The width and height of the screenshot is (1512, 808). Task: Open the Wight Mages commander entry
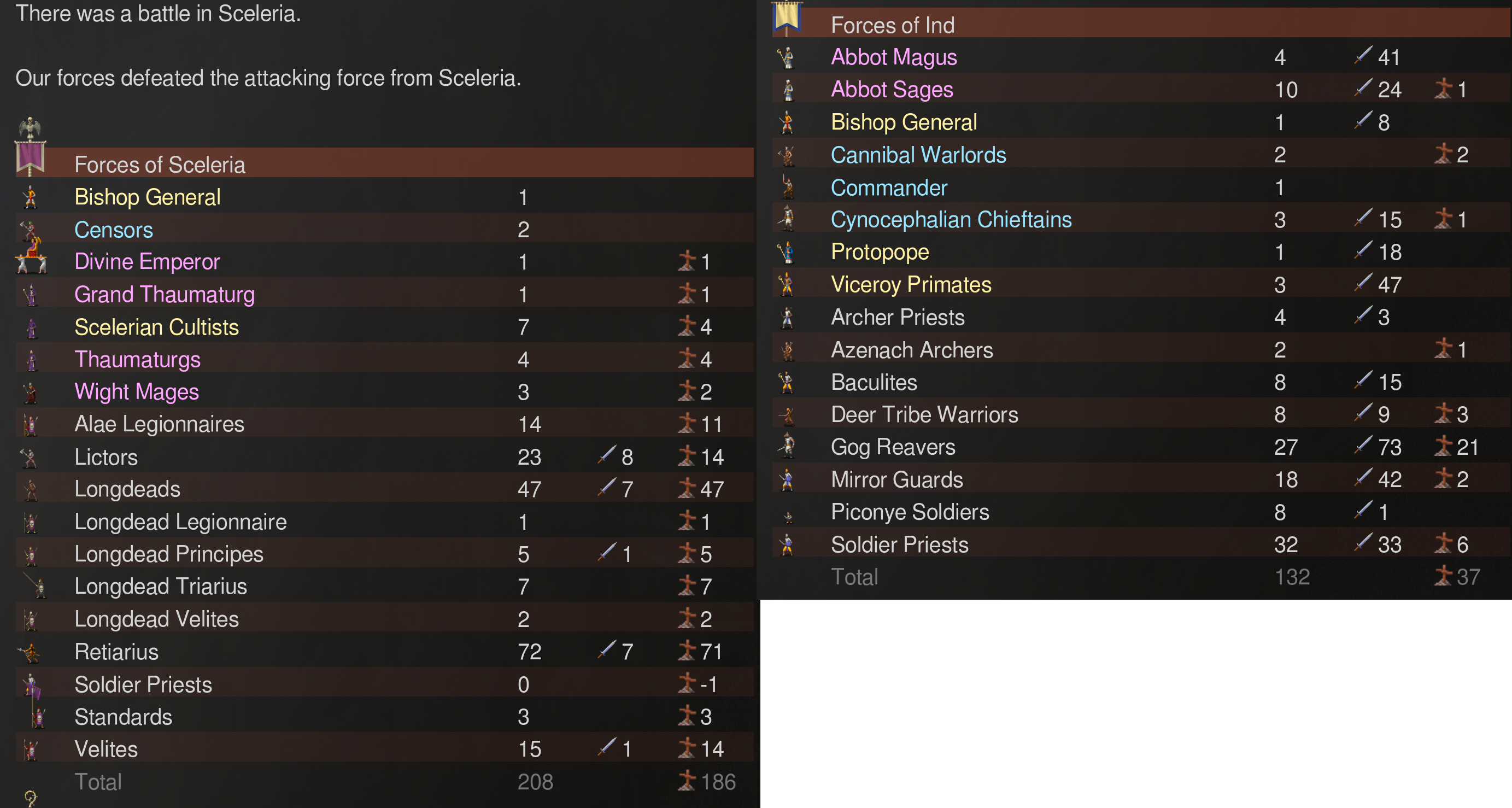(x=137, y=391)
